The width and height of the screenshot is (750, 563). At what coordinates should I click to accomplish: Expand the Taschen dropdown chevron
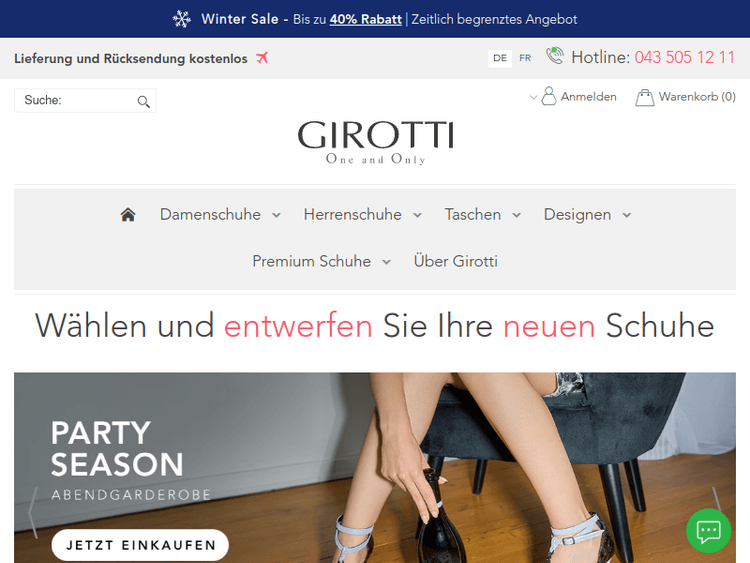(x=517, y=216)
